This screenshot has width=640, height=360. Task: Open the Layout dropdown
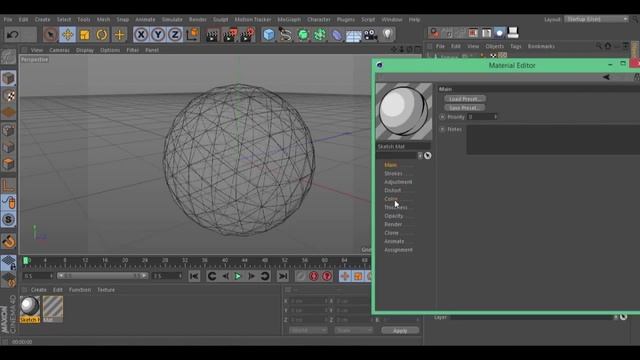(x=596, y=19)
